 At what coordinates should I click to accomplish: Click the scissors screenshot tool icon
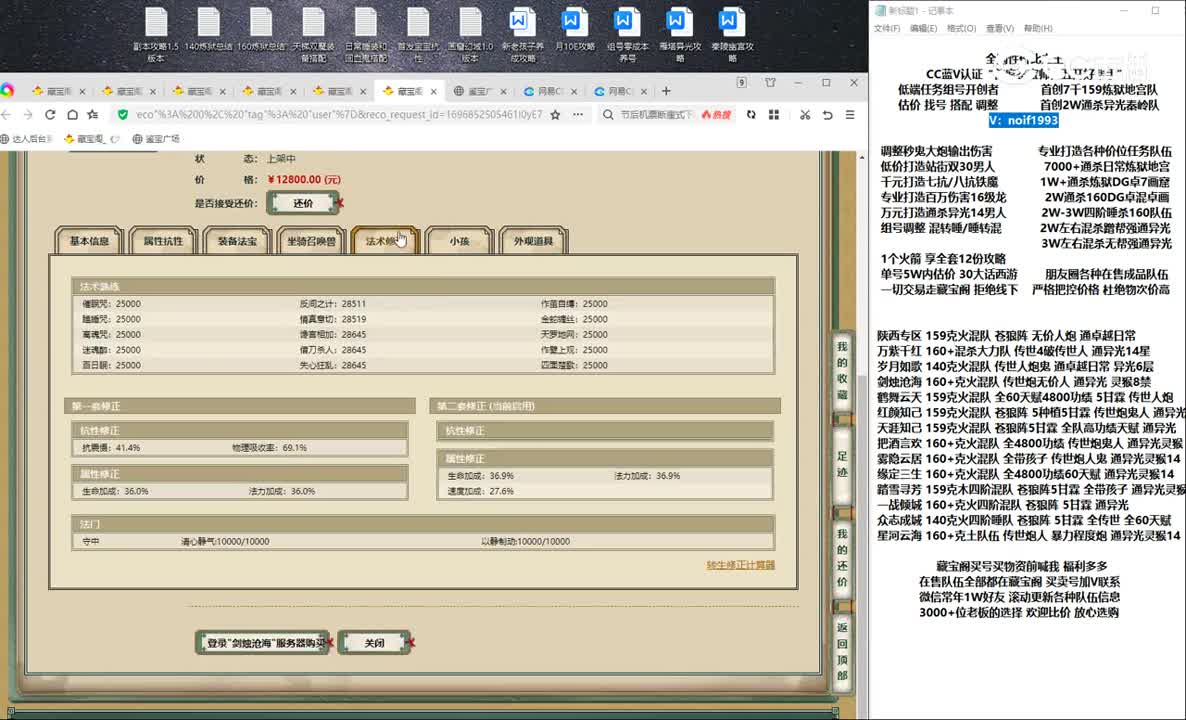(x=805, y=115)
